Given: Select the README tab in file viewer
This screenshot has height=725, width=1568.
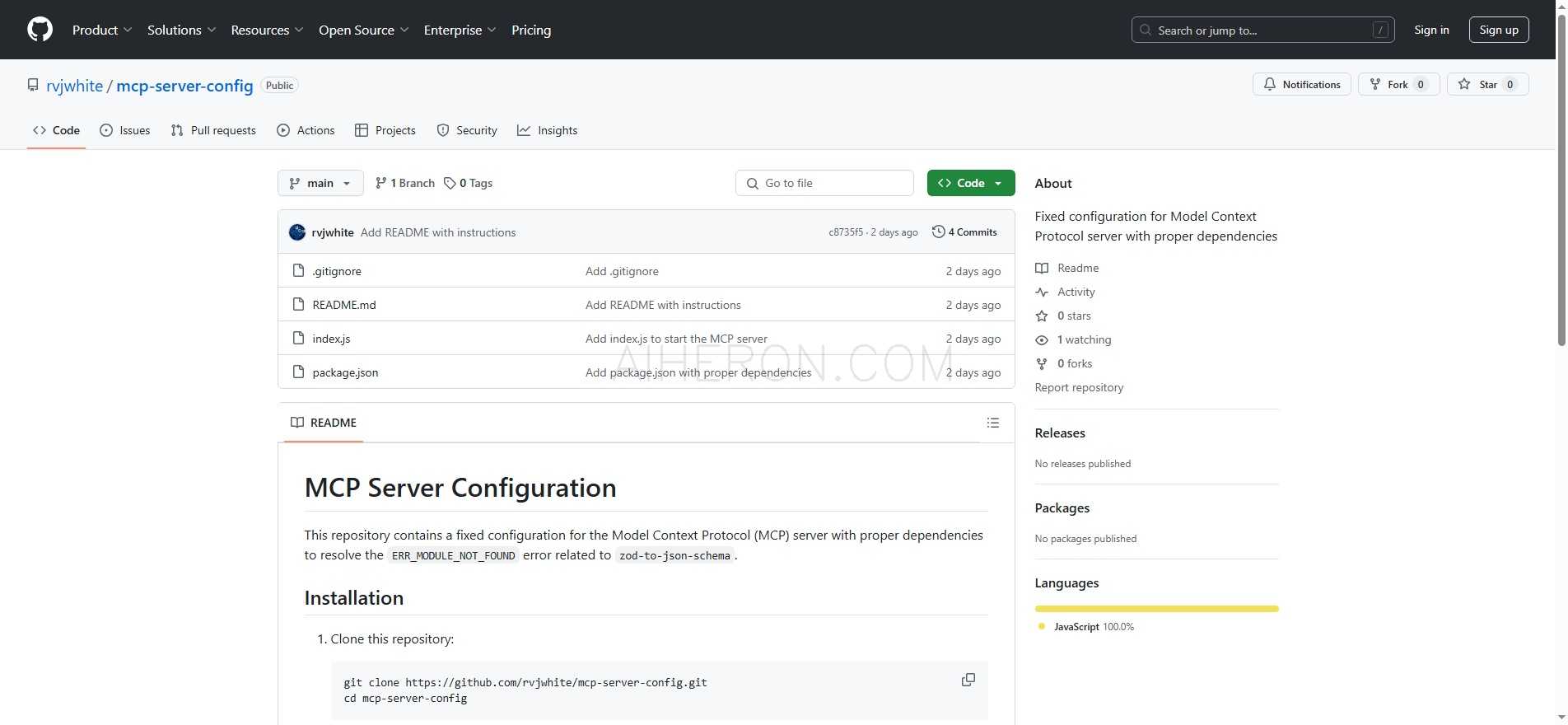Looking at the screenshot, I should tap(324, 423).
